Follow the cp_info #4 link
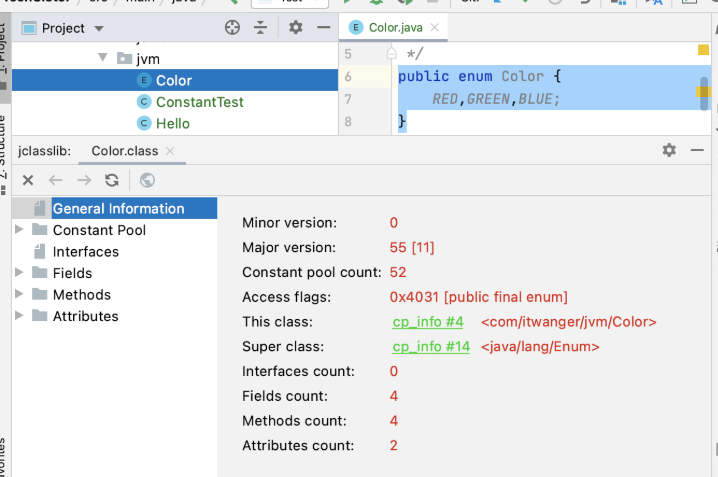 point(428,322)
